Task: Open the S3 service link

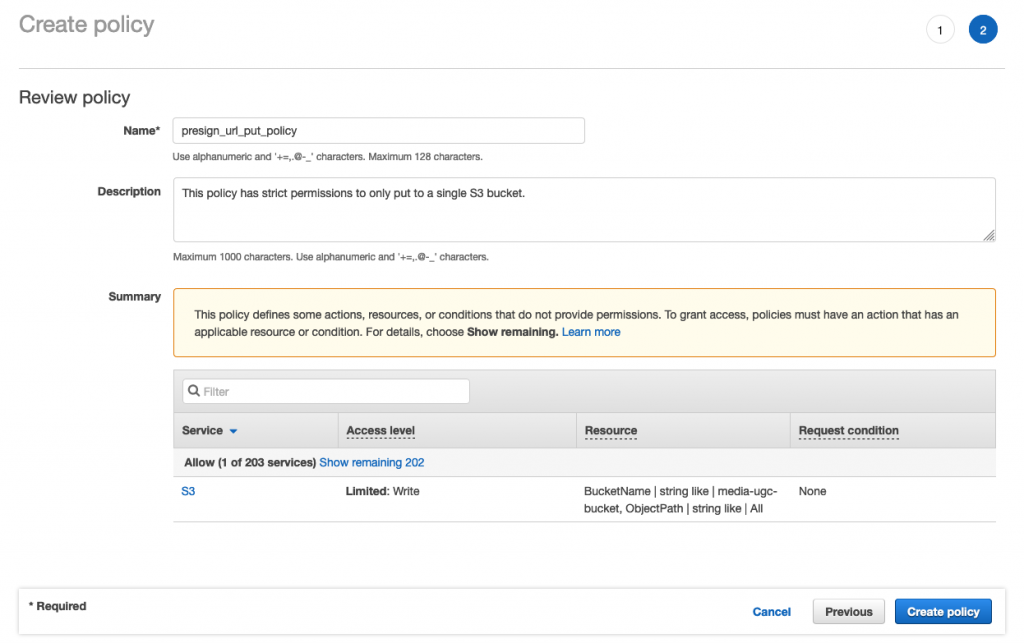Action: [188, 492]
